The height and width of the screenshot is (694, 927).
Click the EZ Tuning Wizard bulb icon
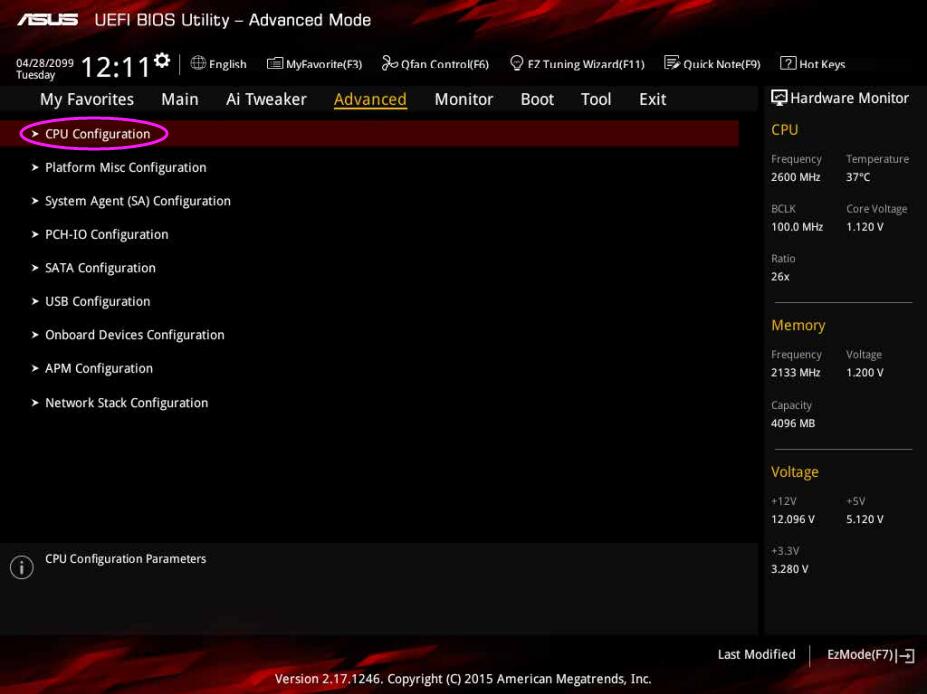click(516, 63)
